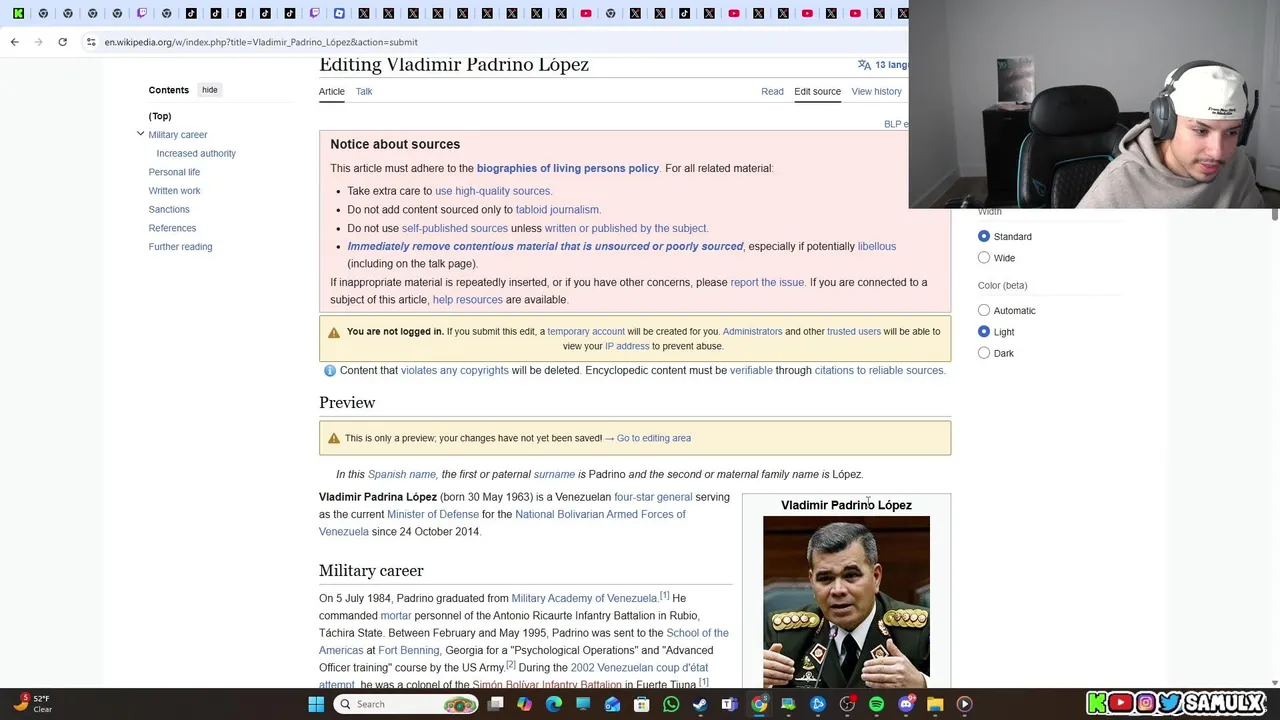The width and height of the screenshot is (1280, 720).
Task: Click the taskbar Search box
Action: 407,704
